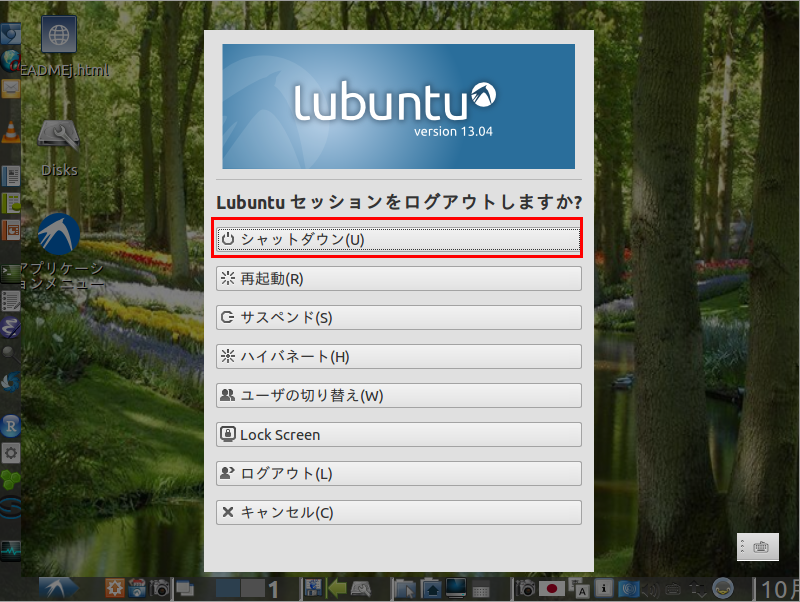Open the green hexagons sidebar icon

(10, 480)
